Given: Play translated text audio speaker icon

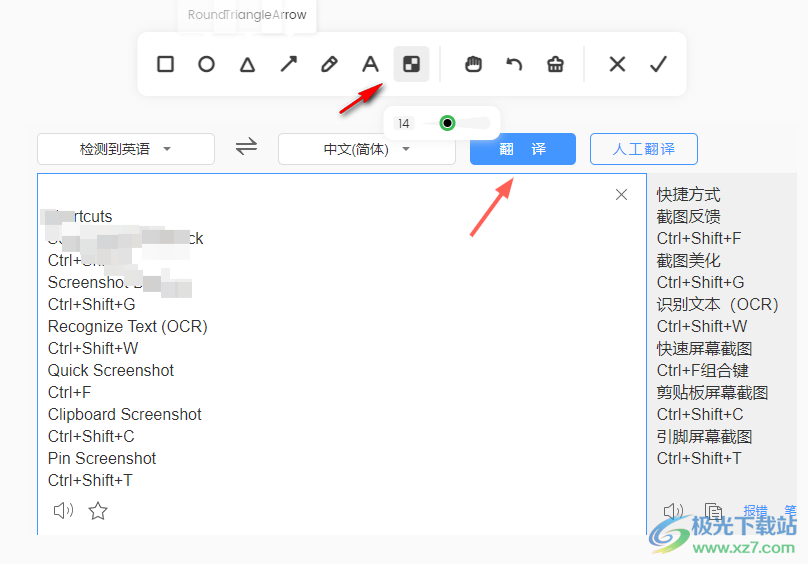Looking at the screenshot, I should coord(673,510).
